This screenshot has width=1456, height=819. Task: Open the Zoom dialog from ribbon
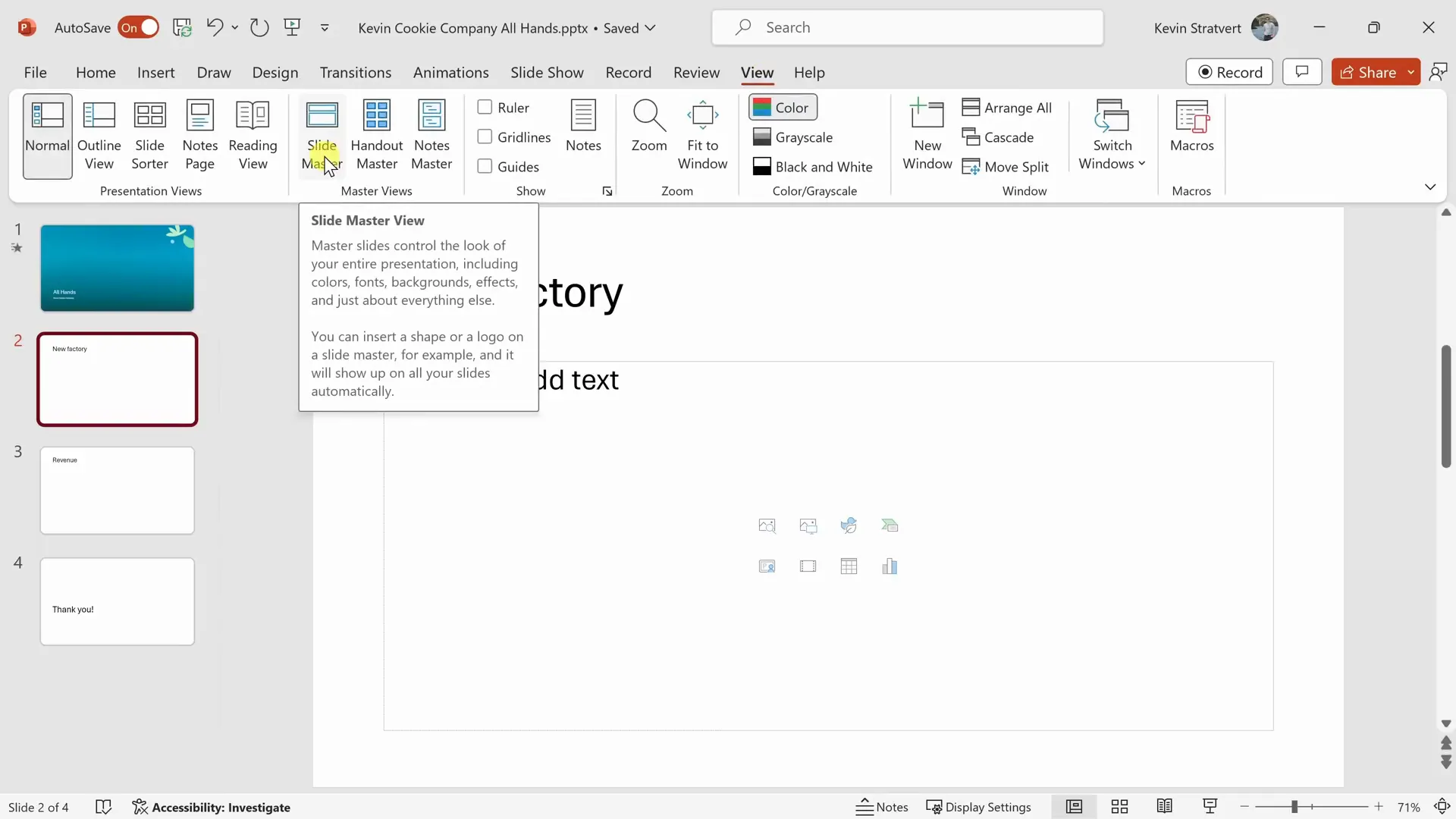649,127
